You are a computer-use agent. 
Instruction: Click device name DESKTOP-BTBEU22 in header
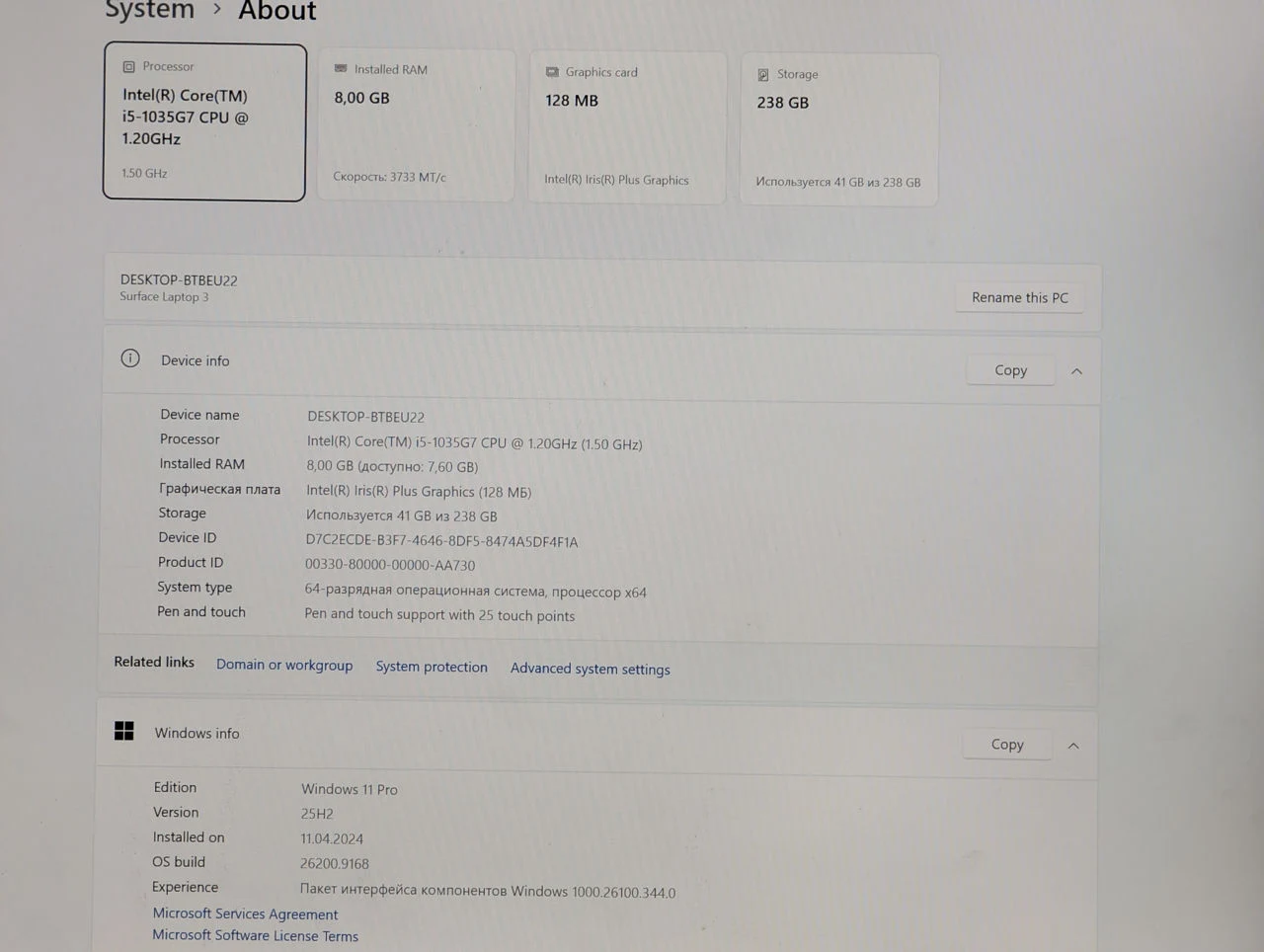(179, 279)
